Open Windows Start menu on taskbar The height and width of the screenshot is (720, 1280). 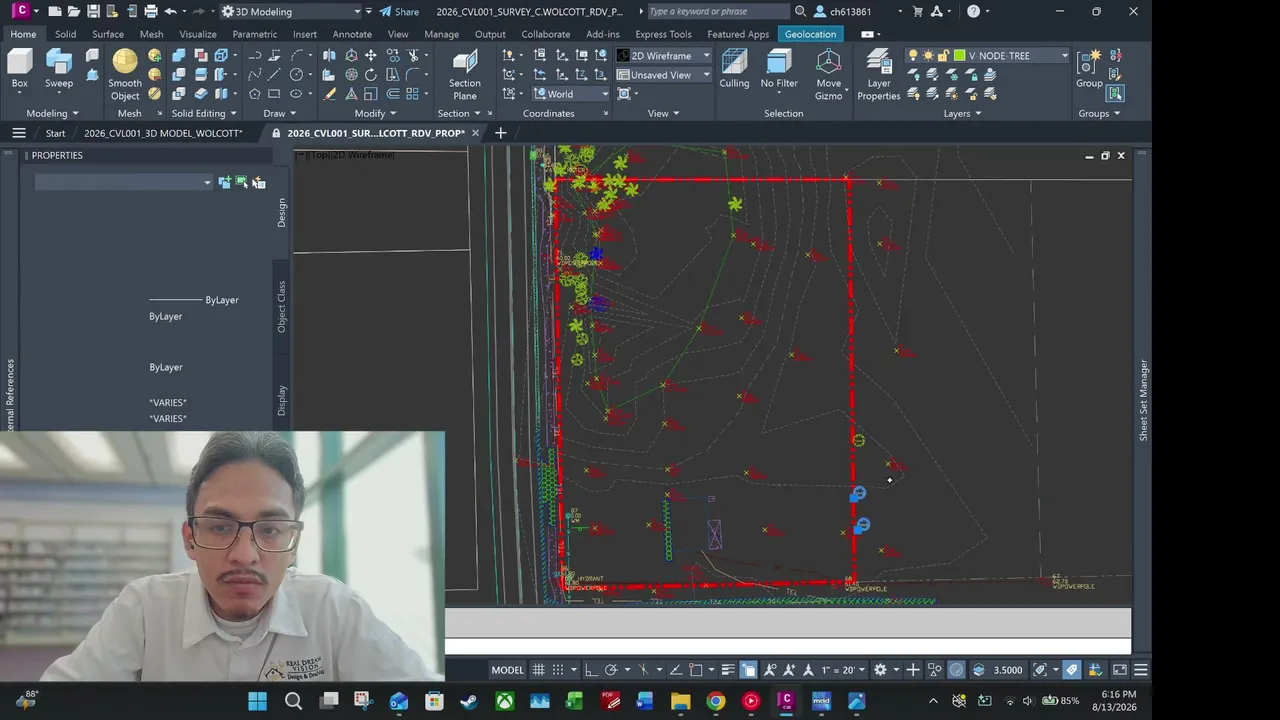(257, 701)
